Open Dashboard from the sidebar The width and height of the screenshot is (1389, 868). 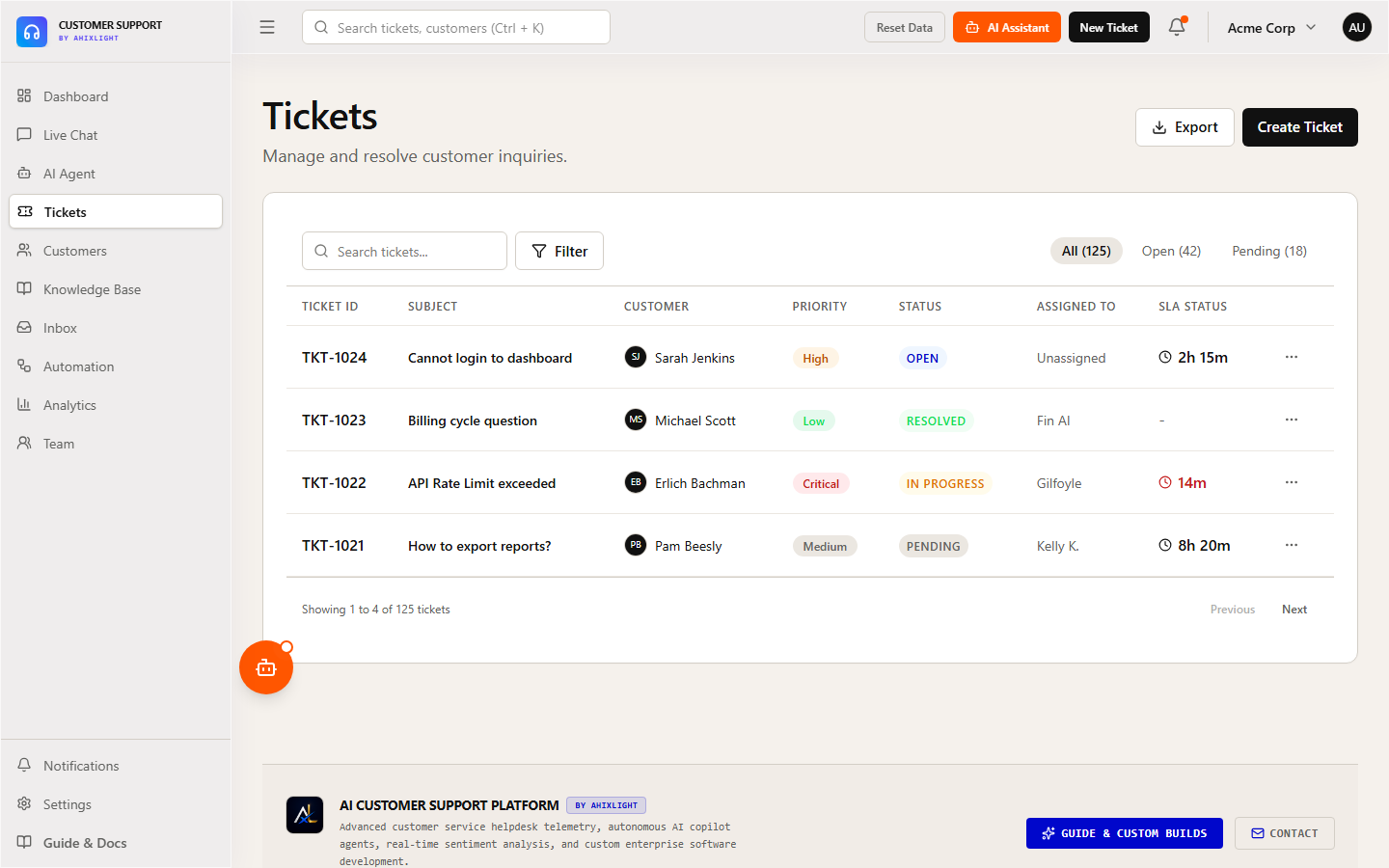(116, 96)
